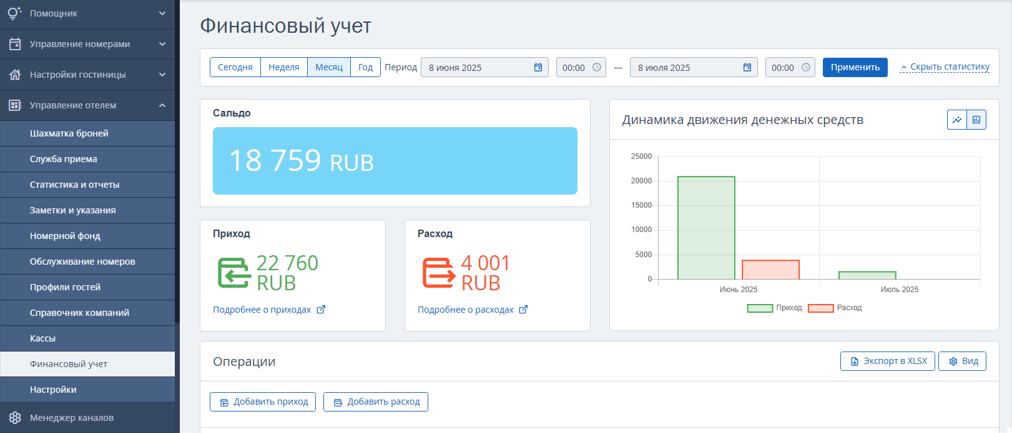This screenshot has width=1012, height=433.
Task: Open Статистика и отчеты
Action: (x=87, y=185)
